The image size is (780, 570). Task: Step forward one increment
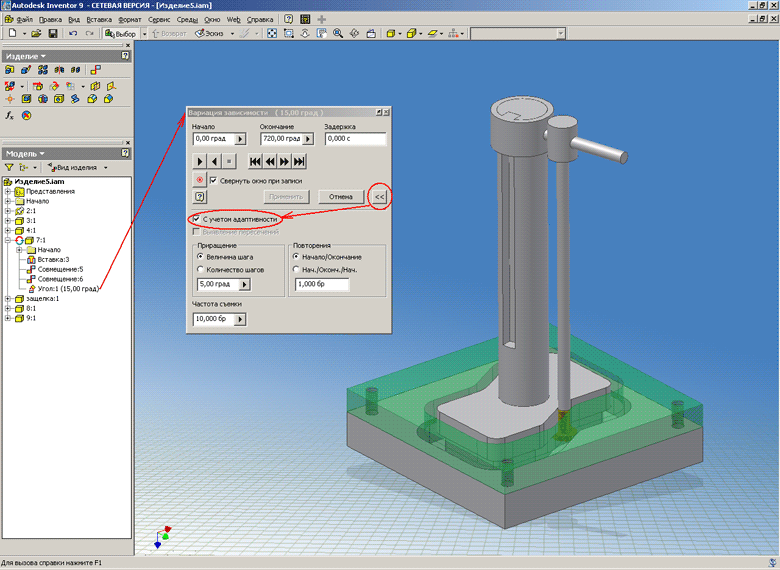click(x=285, y=161)
